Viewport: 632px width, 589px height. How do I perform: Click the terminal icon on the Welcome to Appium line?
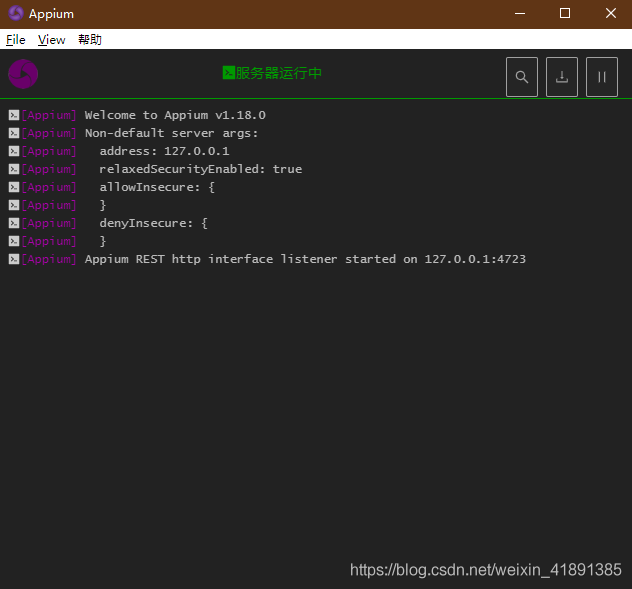[14, 115]
